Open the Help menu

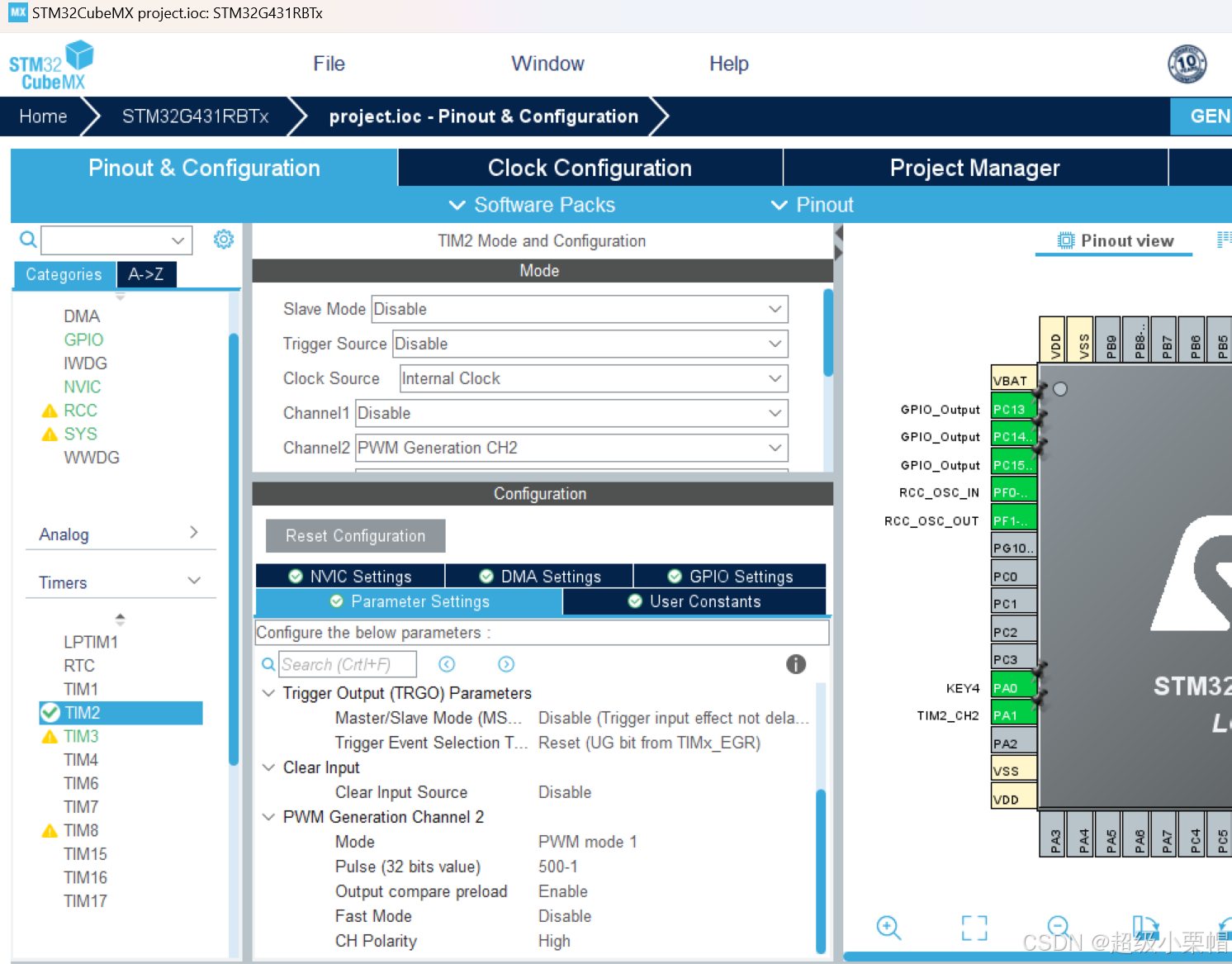[x=728, y=64]
